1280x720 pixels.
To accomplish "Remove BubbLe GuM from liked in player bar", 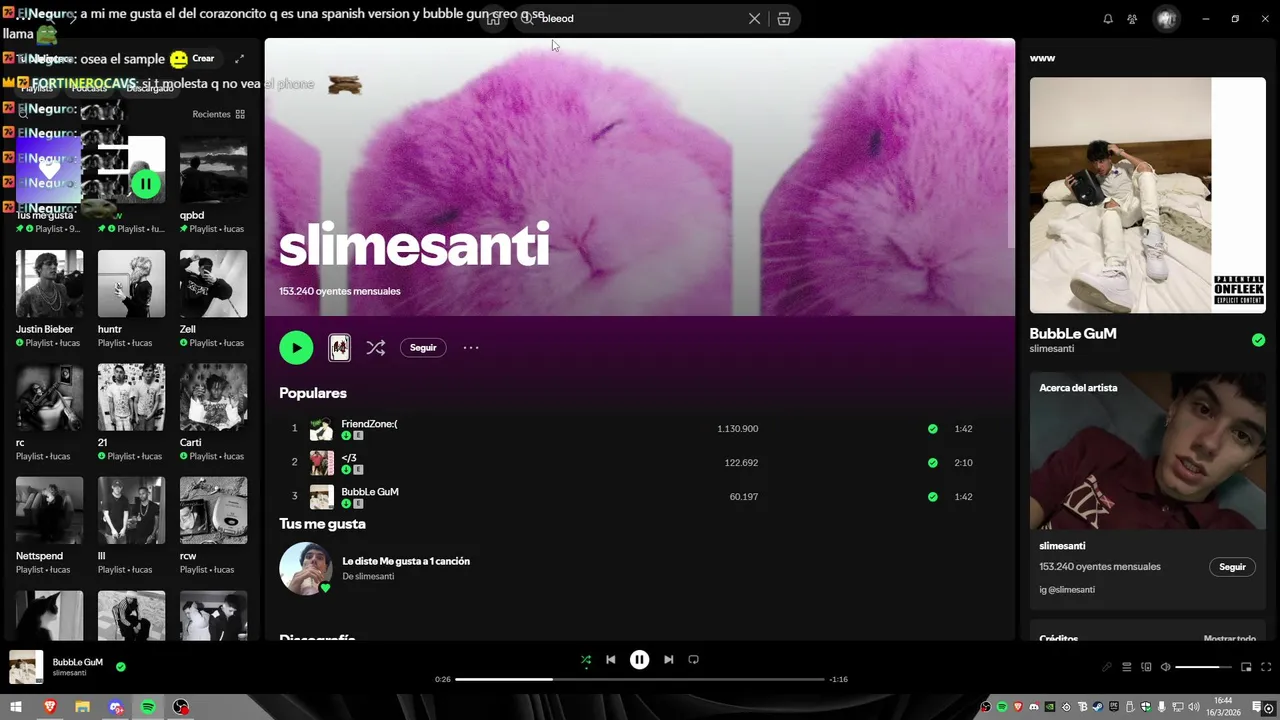I will click(121, 666).
